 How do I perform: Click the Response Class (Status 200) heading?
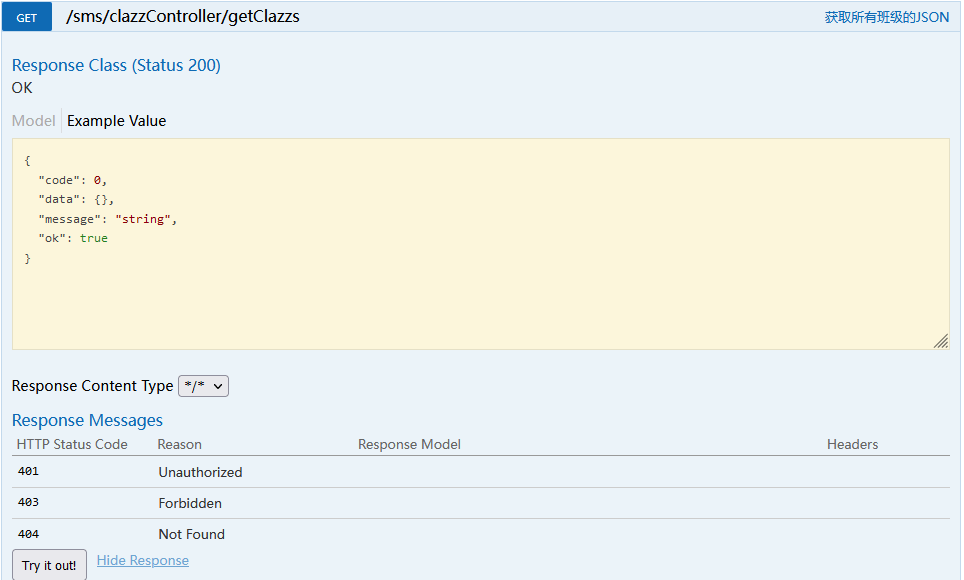(x=116, y=65)
